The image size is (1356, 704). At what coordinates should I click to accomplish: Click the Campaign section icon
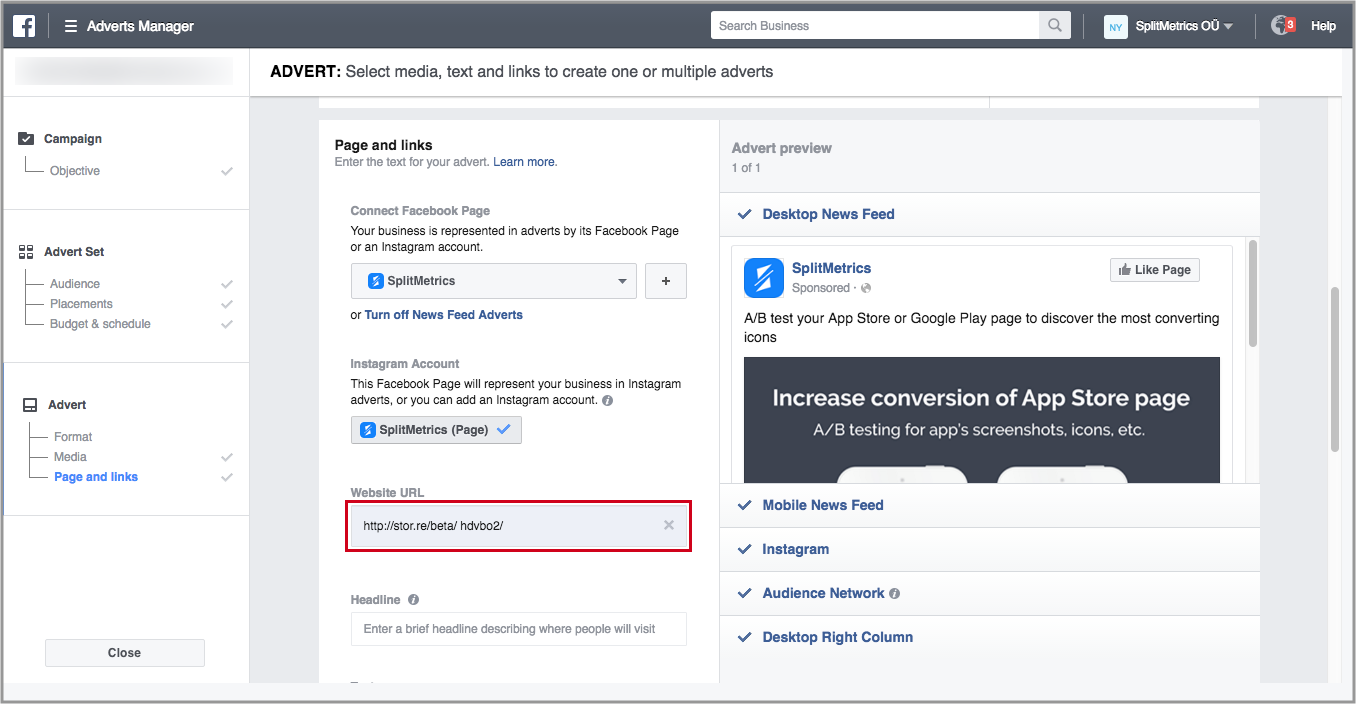pos(26,139)
